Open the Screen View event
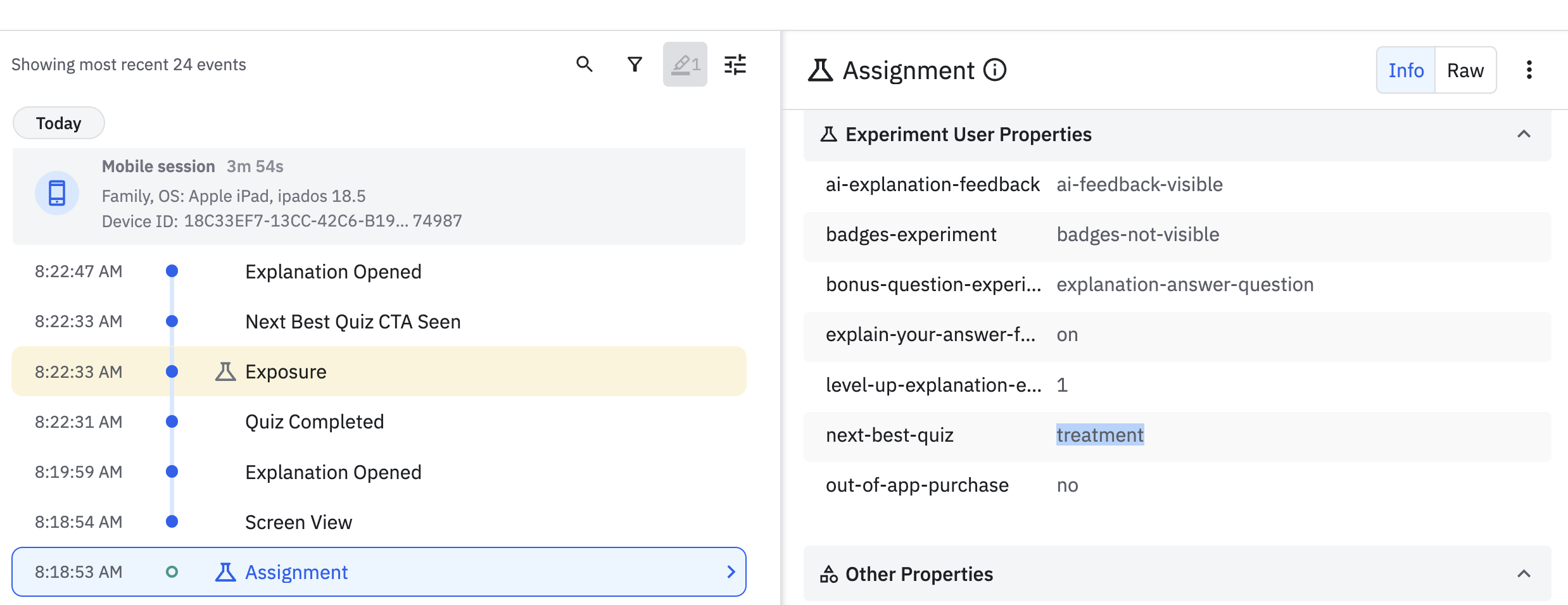 point(298,522)
